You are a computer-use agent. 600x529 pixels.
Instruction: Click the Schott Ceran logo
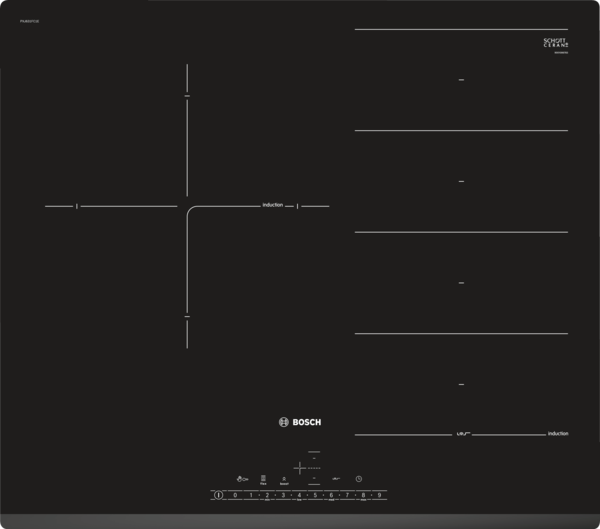[555, 43]
